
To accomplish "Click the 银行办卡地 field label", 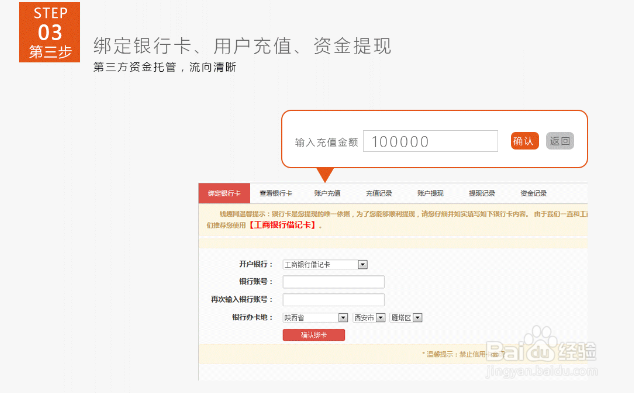I will click(252, 317).
